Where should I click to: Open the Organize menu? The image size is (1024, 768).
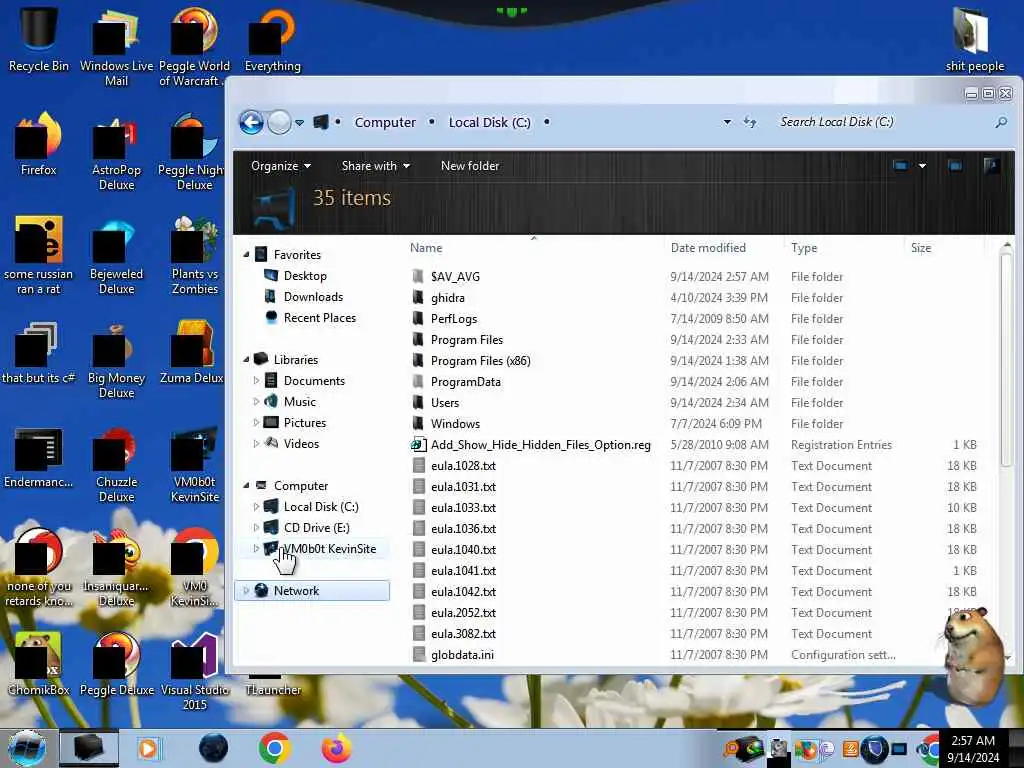coord(281,166)
